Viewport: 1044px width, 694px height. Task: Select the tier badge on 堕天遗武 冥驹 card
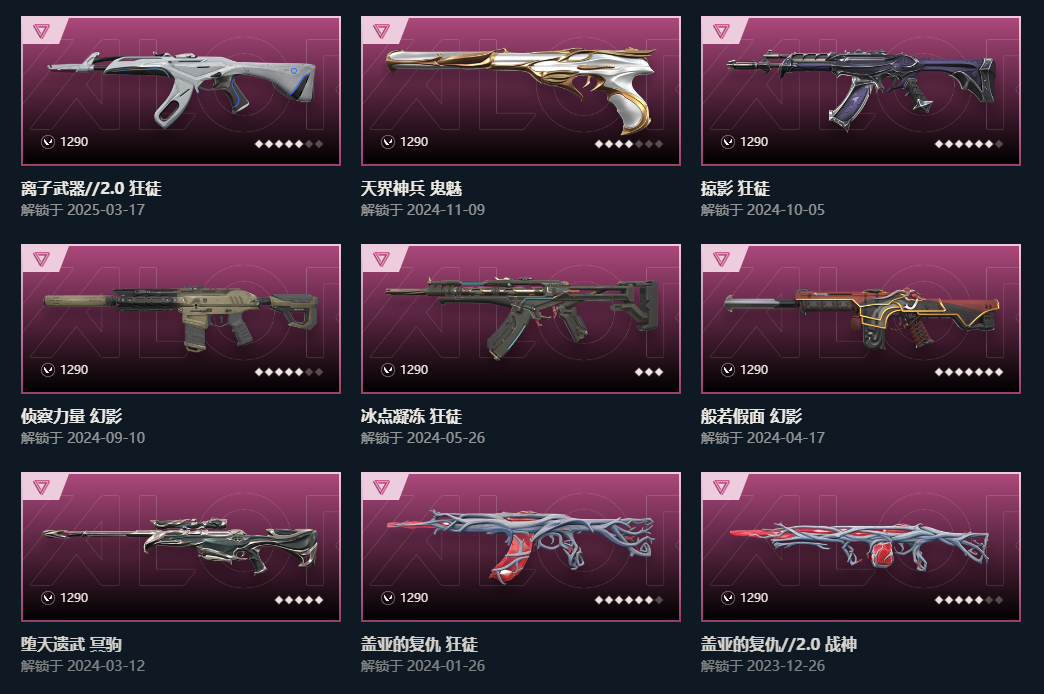[x=41, y=487]
